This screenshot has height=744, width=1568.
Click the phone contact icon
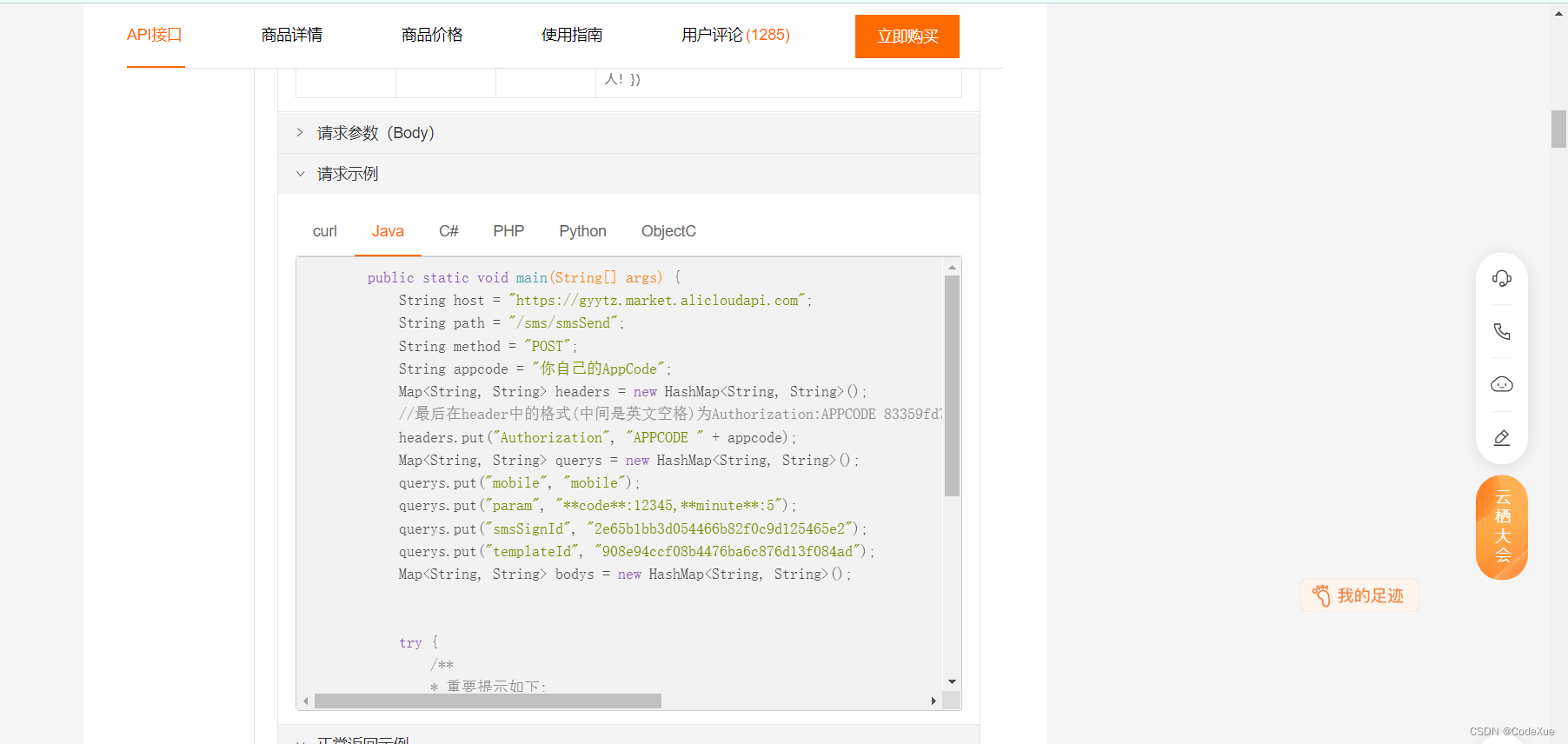click(x=1501, y=331)
